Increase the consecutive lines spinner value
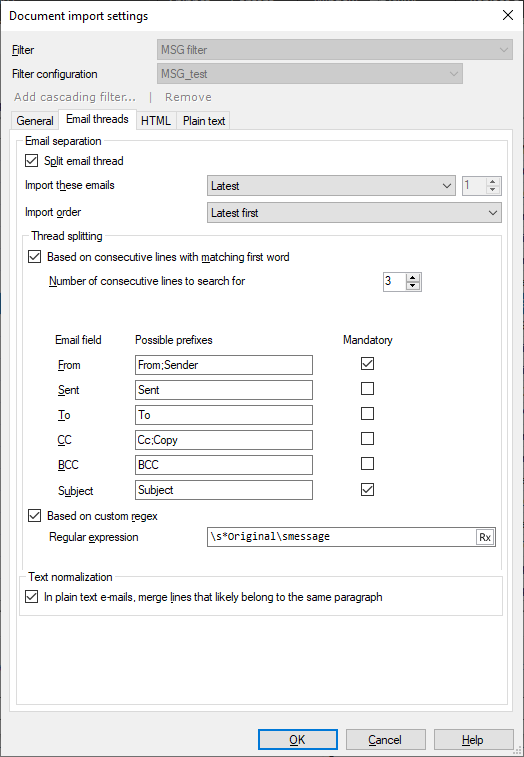Image resolution: width=524 pixels, height=757 pixels. pos(412,277)
